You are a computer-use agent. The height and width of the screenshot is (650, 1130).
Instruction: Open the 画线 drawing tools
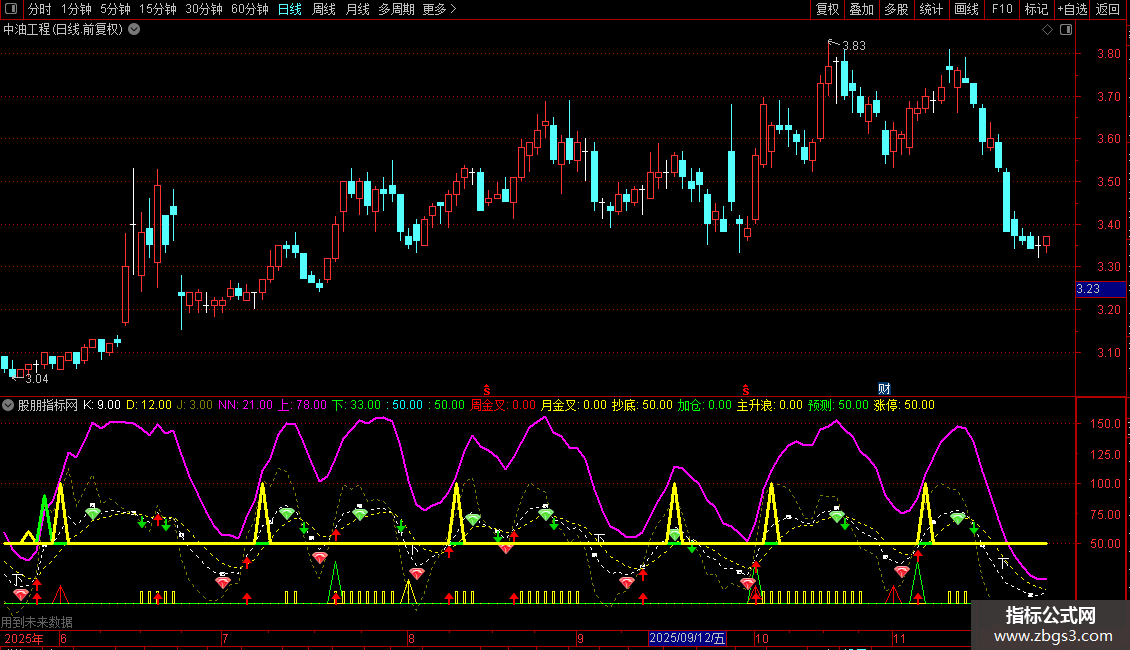(x=966, y=9)
